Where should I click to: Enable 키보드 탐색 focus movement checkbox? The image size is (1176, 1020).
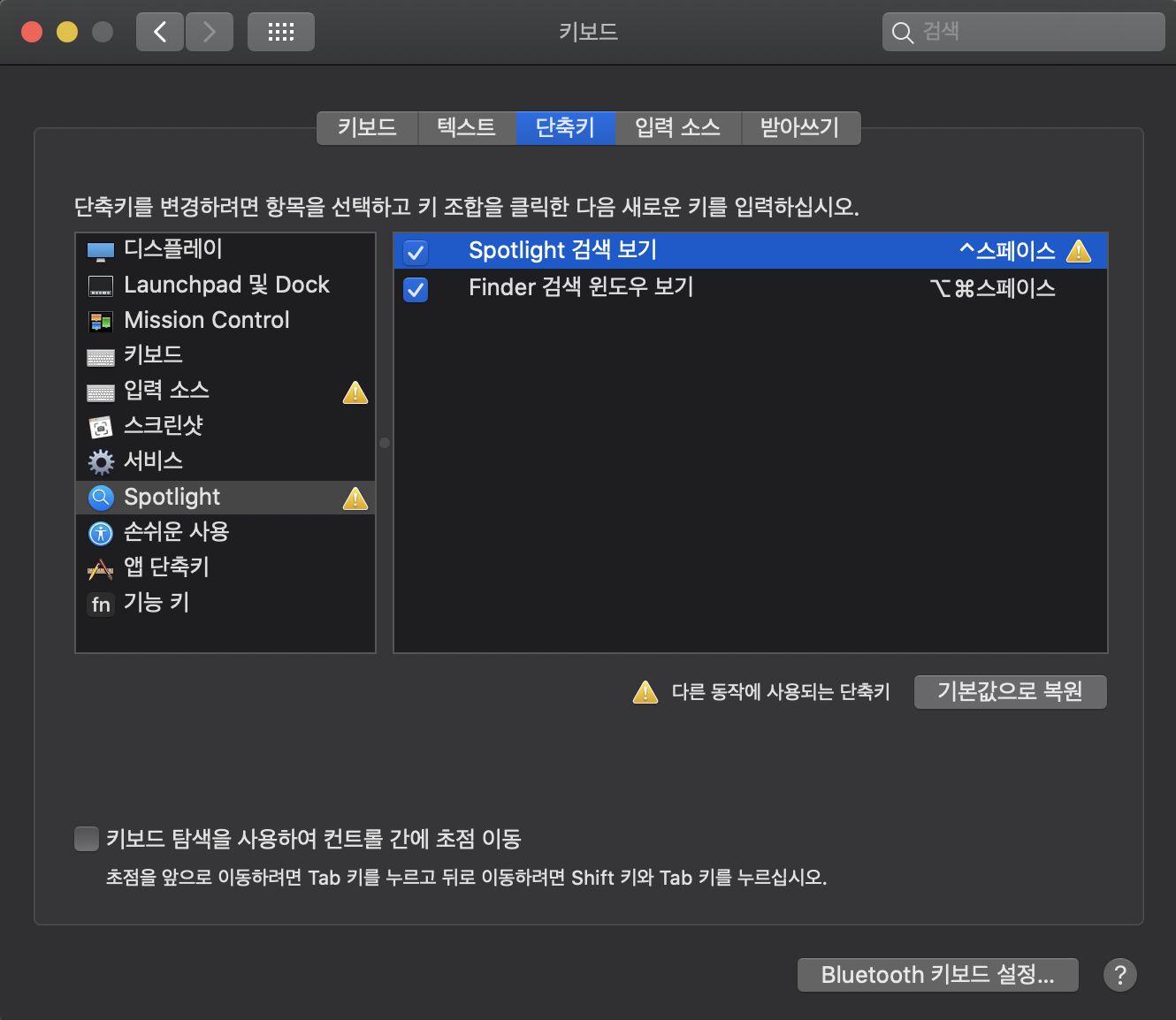tap(87, 839)
